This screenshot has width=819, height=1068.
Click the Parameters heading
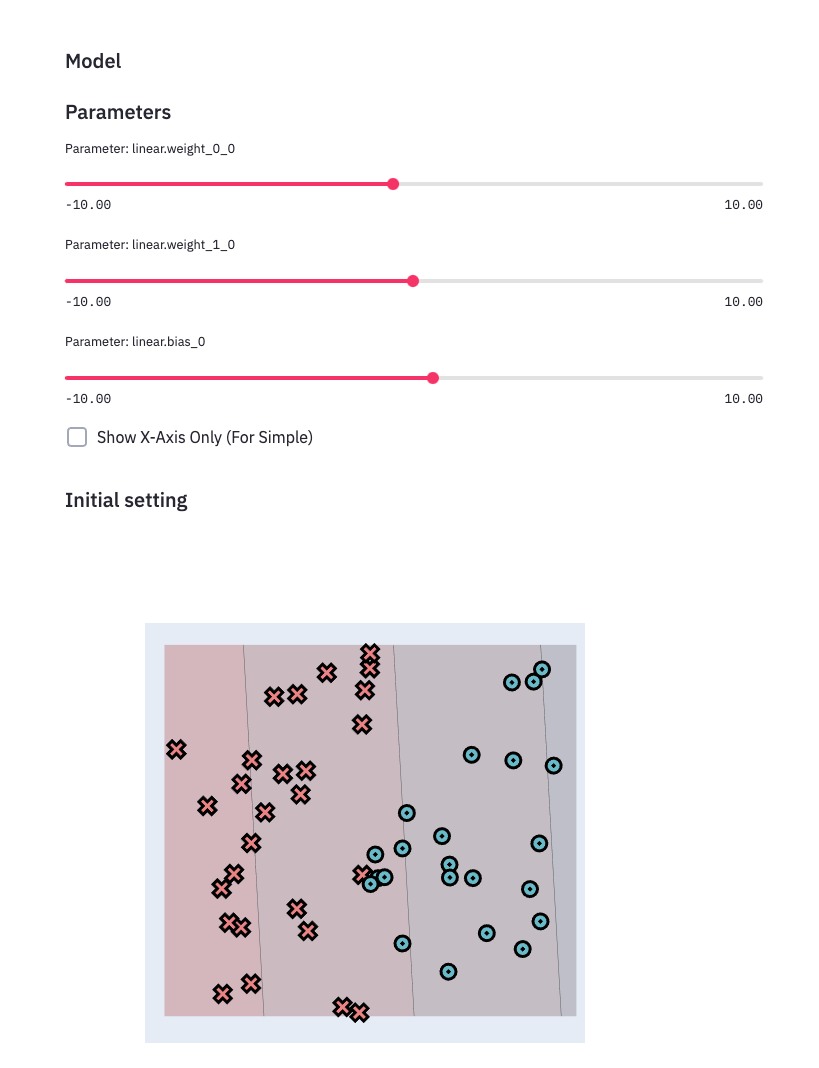[118, 112]
